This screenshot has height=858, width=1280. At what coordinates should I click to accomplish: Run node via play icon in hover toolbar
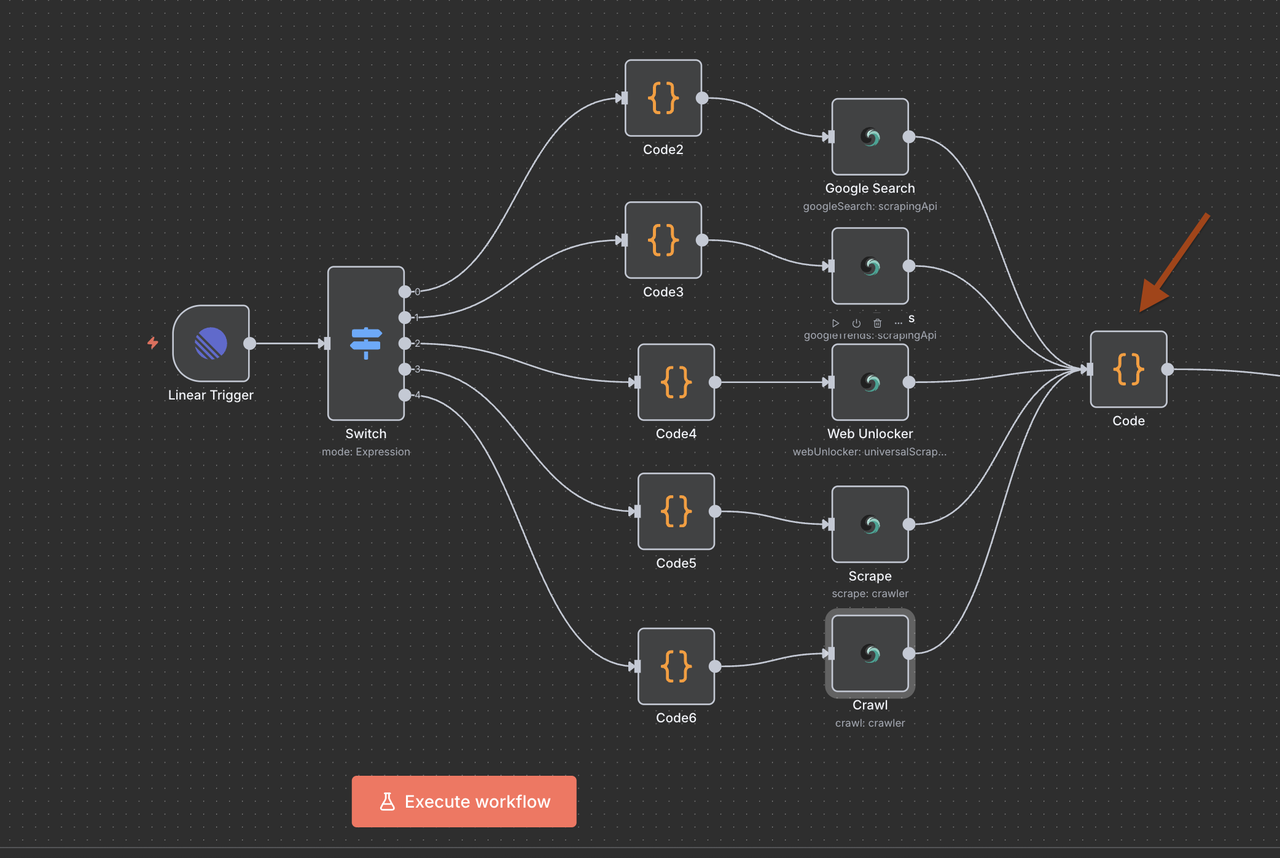[x=836, y=323]
